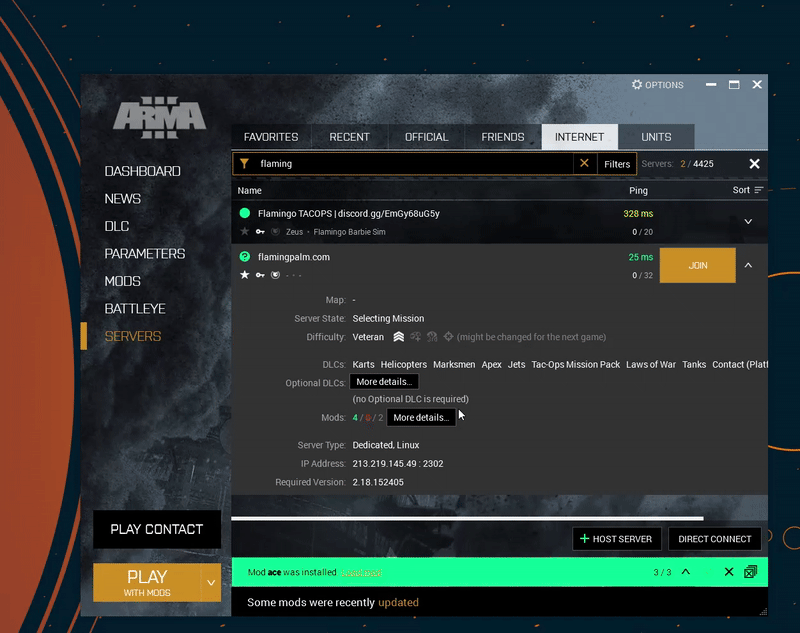Expand Flamingo TACOPS server details

tap(748, 221)
